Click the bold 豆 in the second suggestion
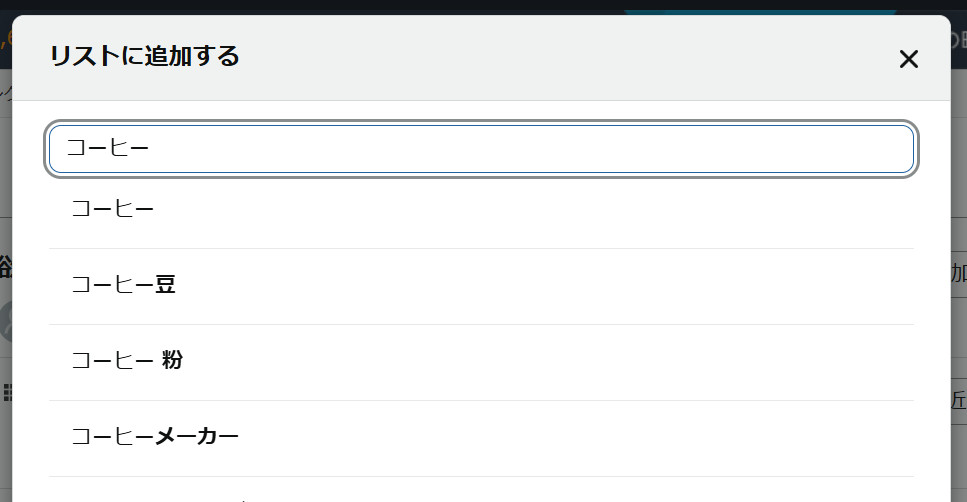 click(166, 286)
